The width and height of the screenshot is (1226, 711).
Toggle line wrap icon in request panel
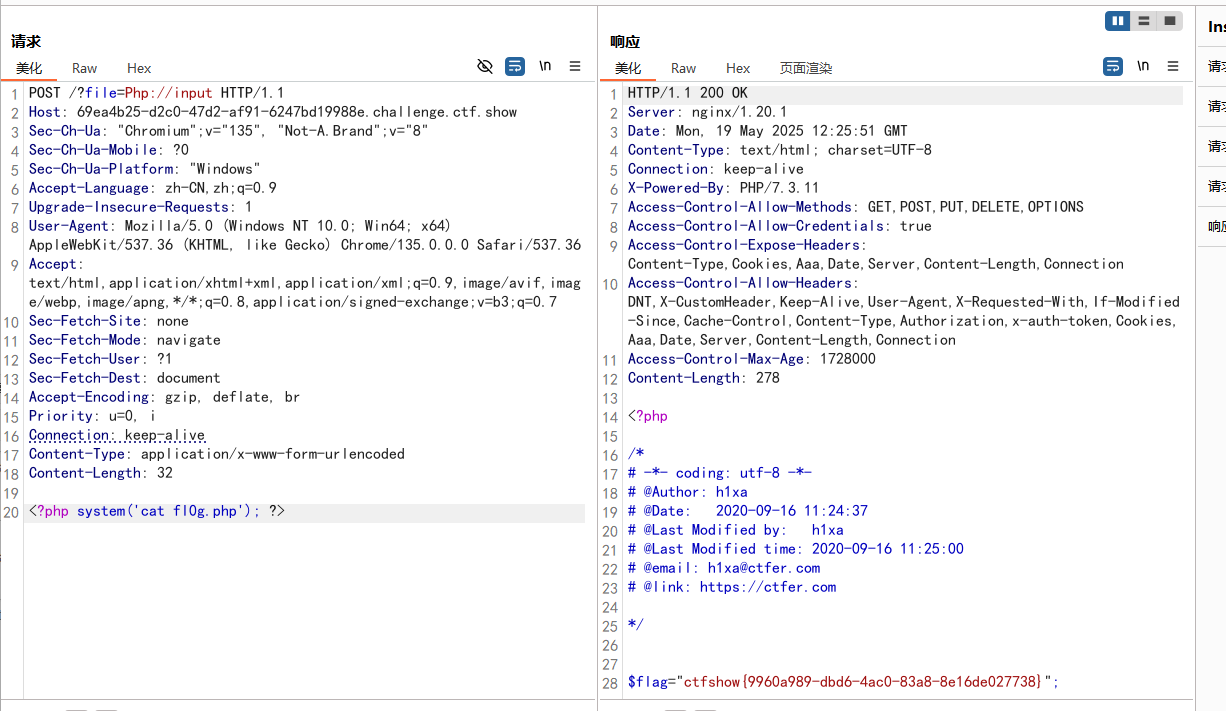(514, 66)
